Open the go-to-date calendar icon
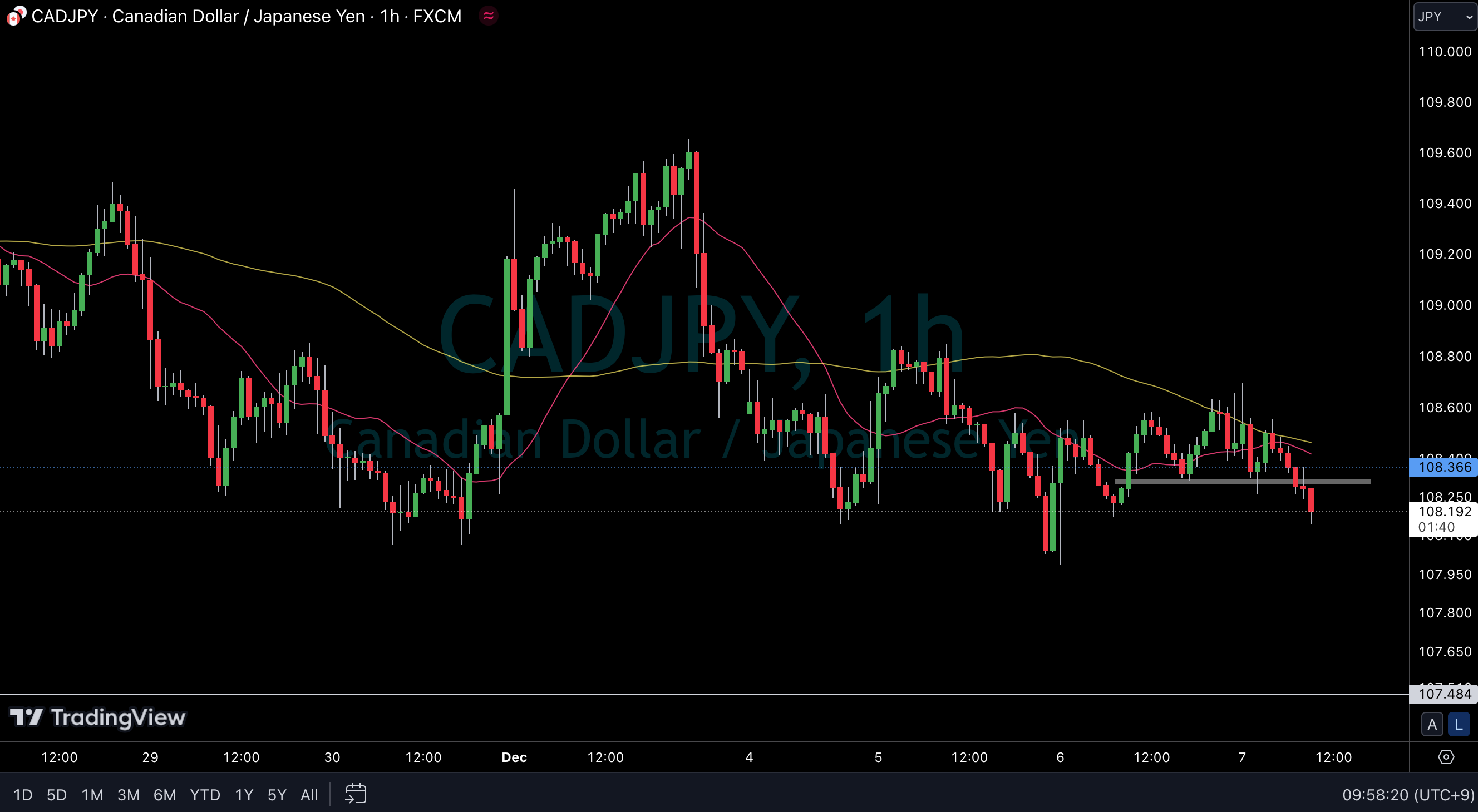The image size is (1478, 812). point(355,794)
